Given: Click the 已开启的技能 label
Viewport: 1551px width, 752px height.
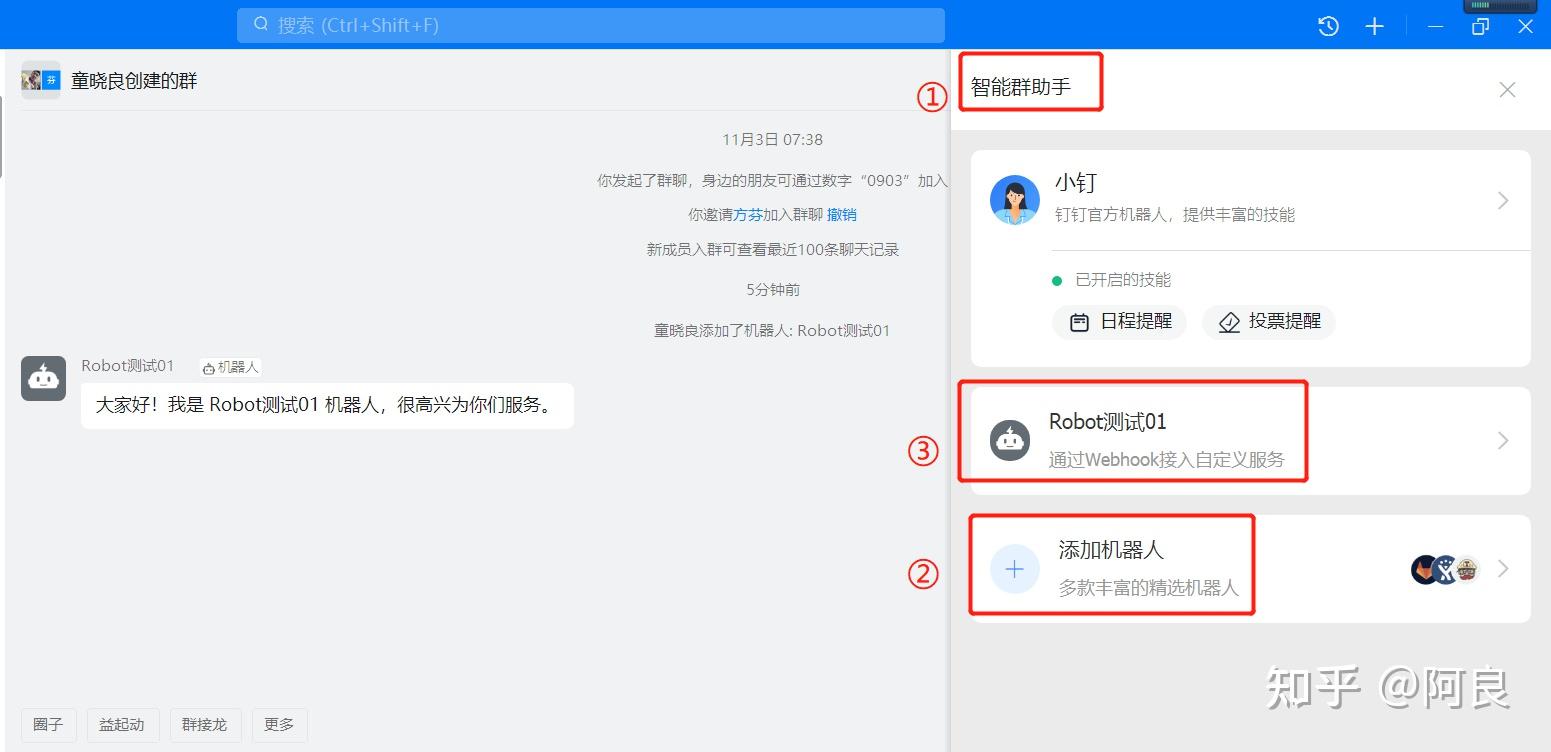Looking at the screenshot, I should tap(1123, 280).
